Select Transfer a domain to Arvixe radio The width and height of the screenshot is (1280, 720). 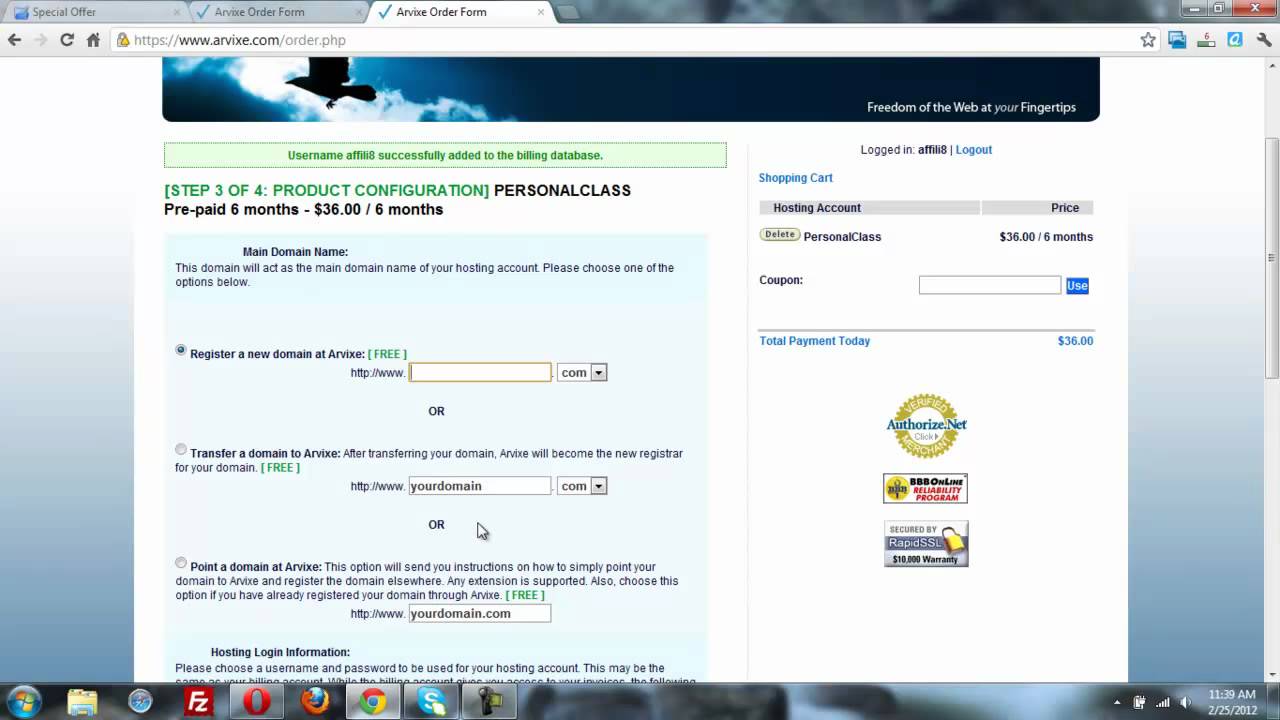click(181, 450)
